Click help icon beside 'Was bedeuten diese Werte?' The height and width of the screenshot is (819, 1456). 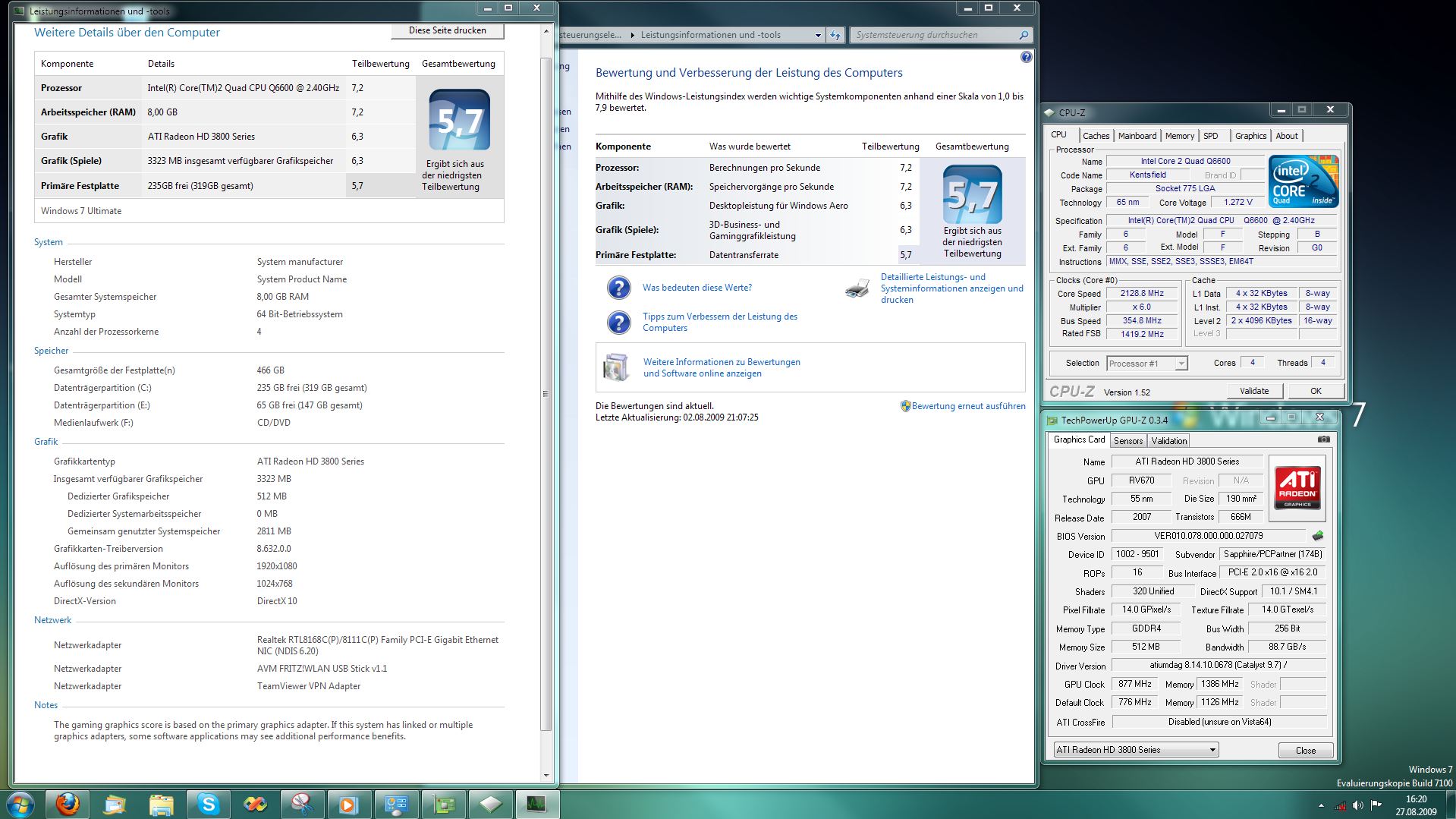[619, 288]
